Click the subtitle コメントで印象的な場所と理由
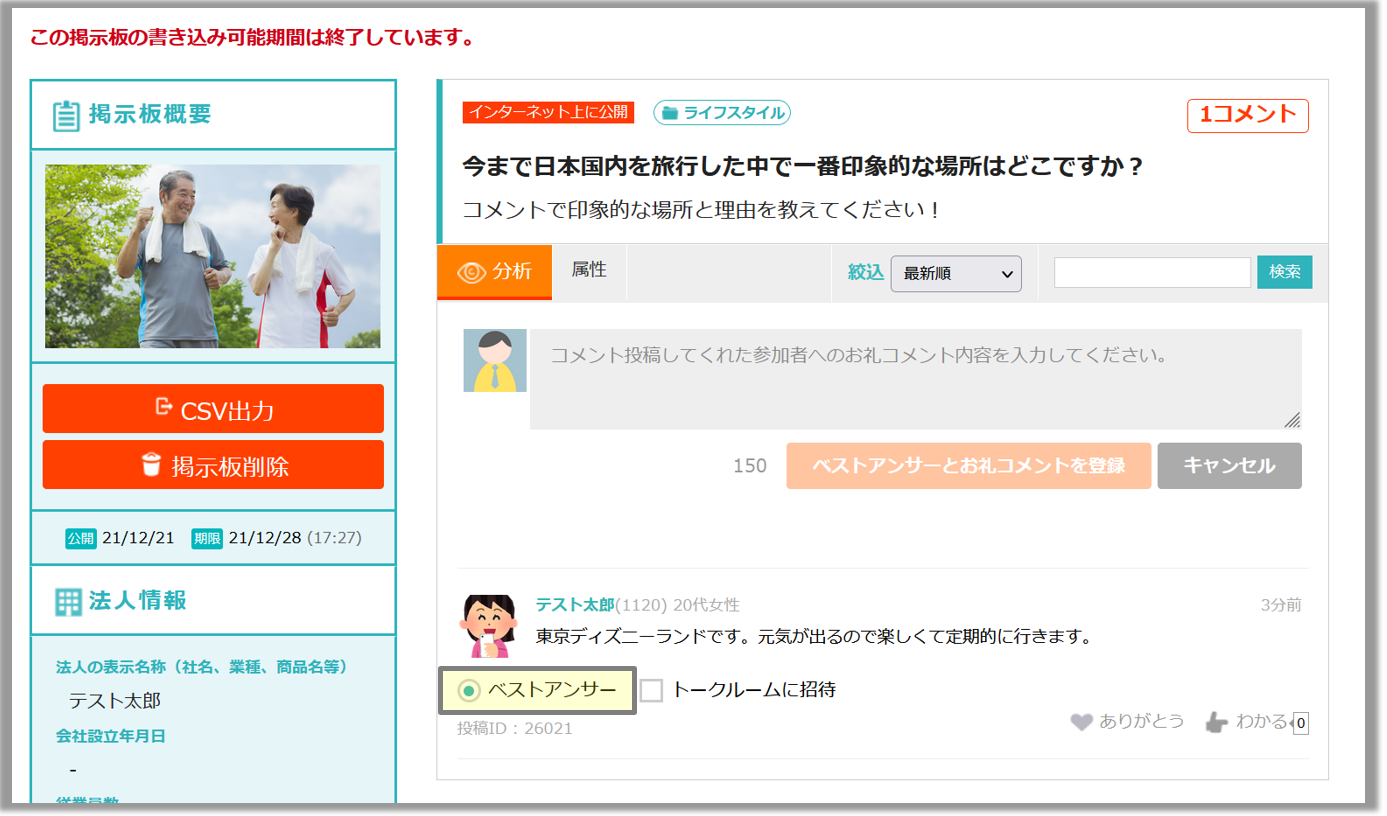The image size is (1387, 816). point(702,211)
